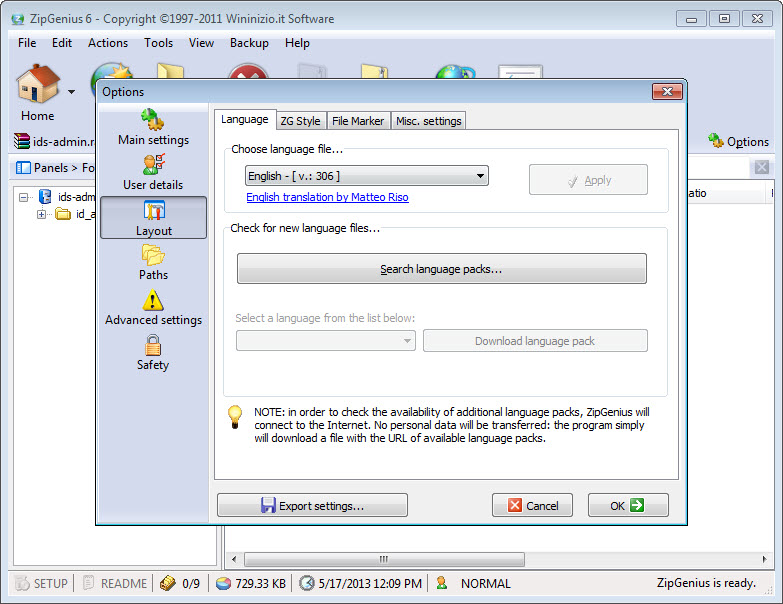Expand the id_a folder tree node
This screenshot has height=604, width=783.
pos(41,214)
